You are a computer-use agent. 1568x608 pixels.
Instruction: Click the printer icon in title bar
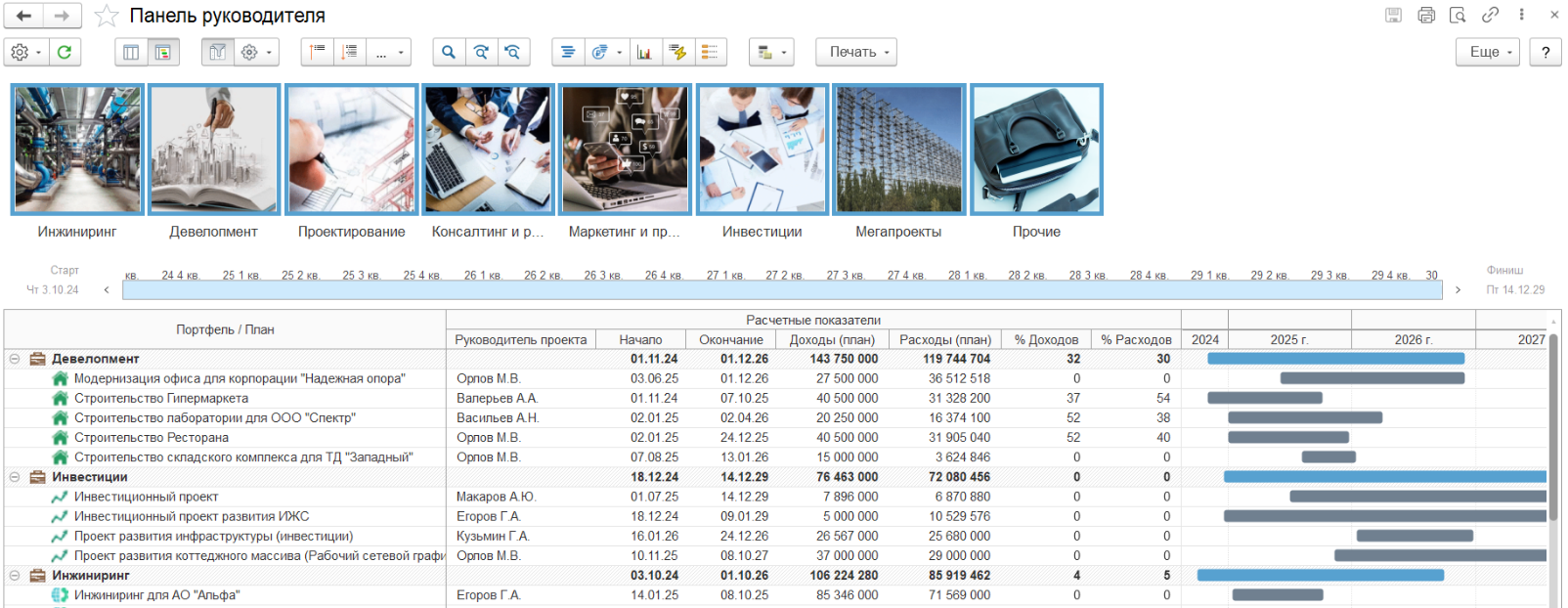(1426, 15)
